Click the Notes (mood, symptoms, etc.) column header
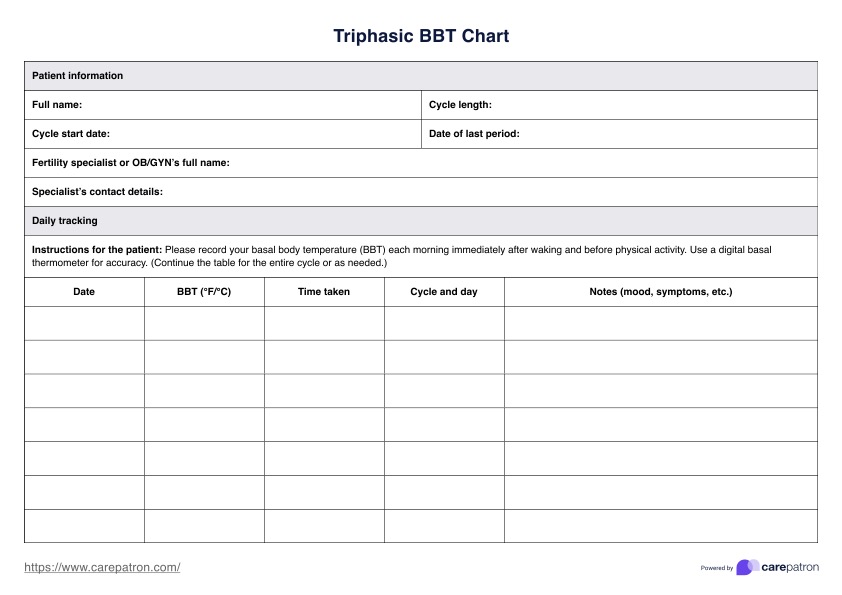 pyautogui.click(x=660, y=292)
